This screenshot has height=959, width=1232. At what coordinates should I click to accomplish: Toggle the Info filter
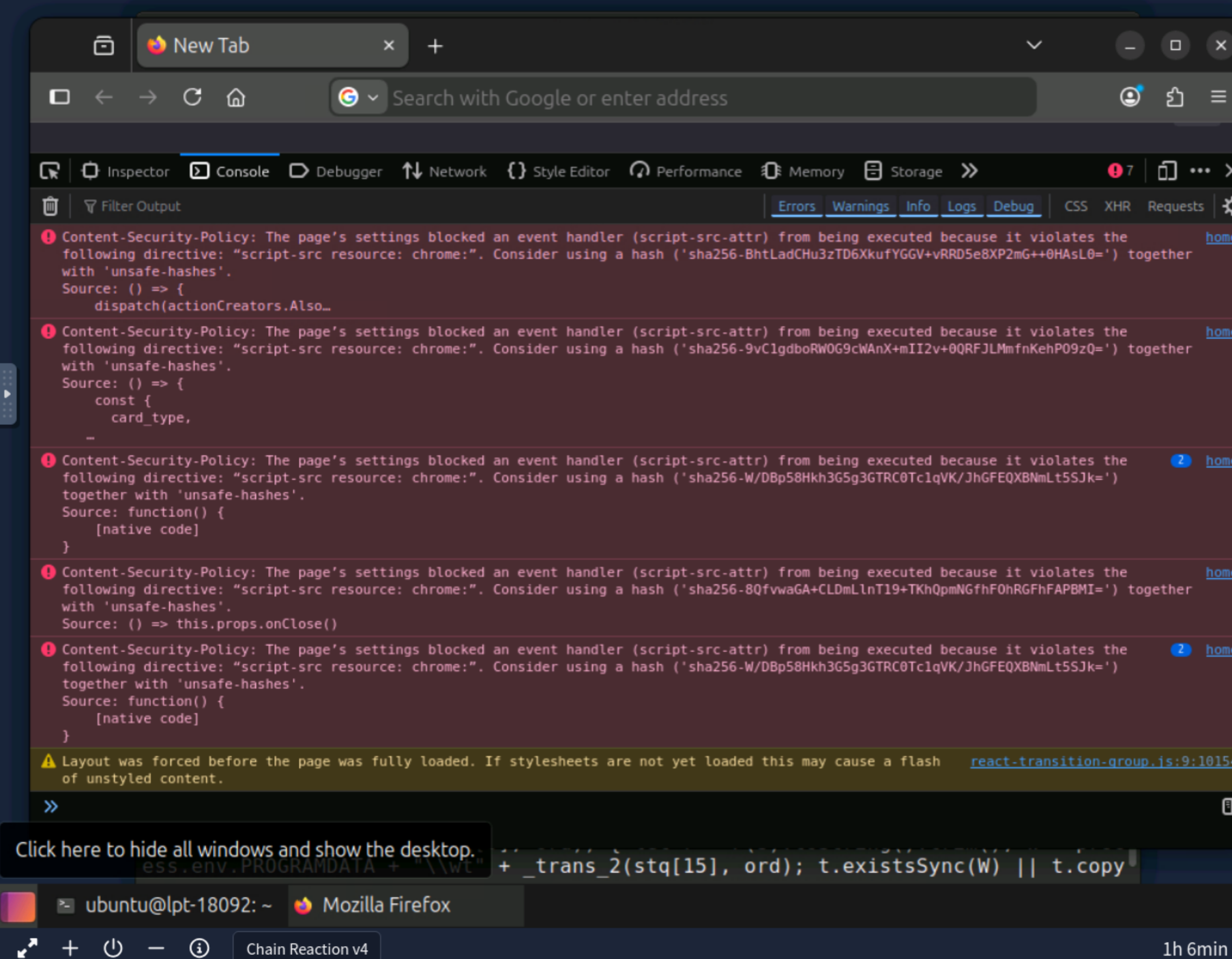pos(918,206)
